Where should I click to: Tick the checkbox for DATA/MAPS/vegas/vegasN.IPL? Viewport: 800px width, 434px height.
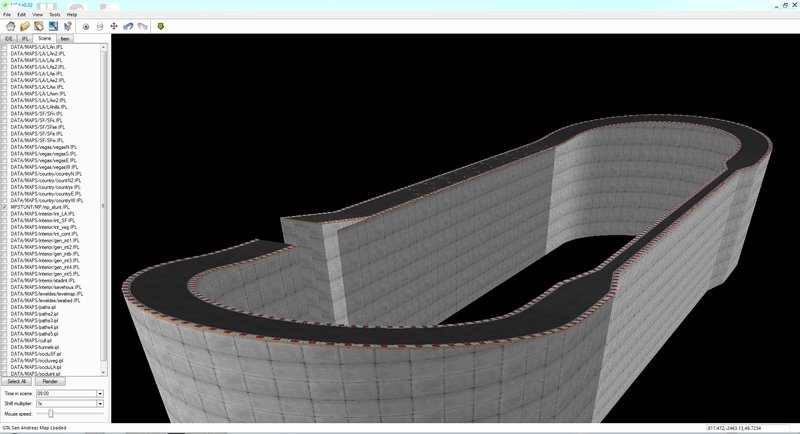tap(5, 147)
